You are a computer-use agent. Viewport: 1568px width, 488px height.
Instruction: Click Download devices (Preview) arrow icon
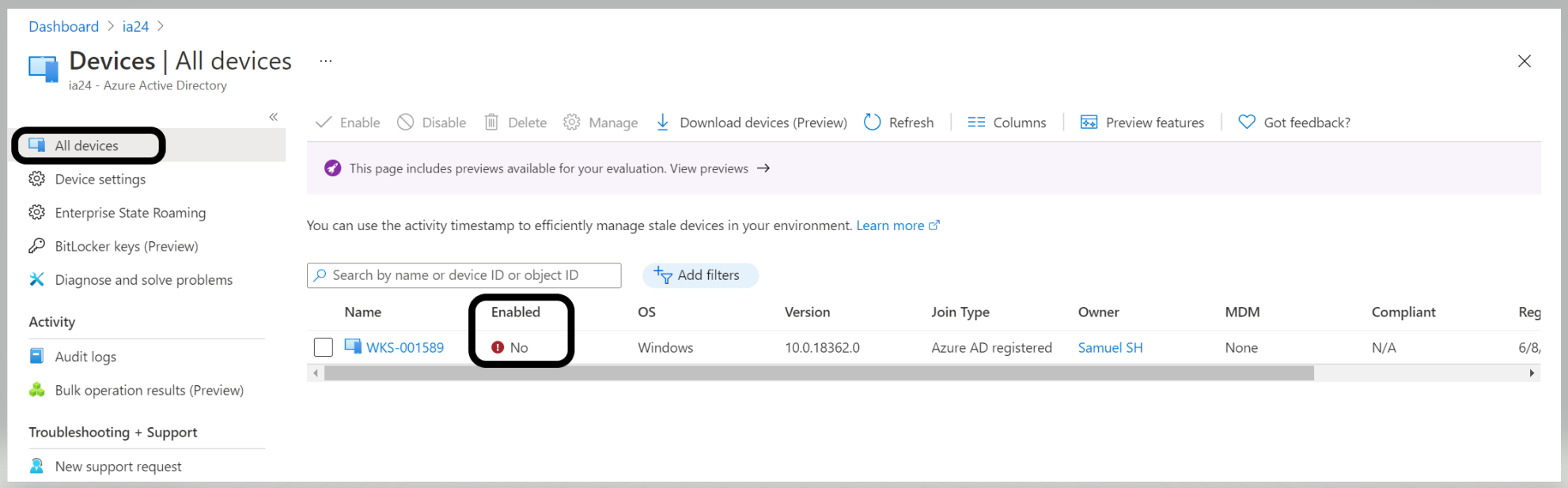(x=663, y=123)
